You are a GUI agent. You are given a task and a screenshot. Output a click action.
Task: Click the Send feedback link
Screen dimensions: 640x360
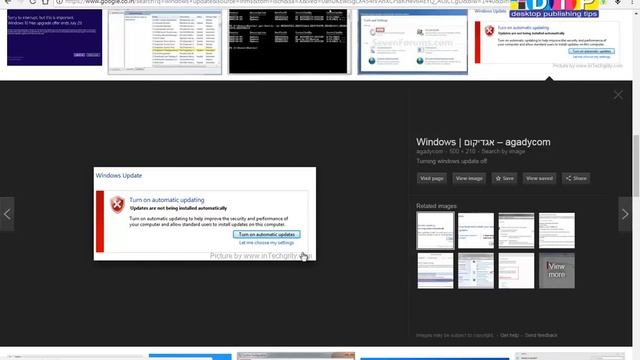(541, 335)
